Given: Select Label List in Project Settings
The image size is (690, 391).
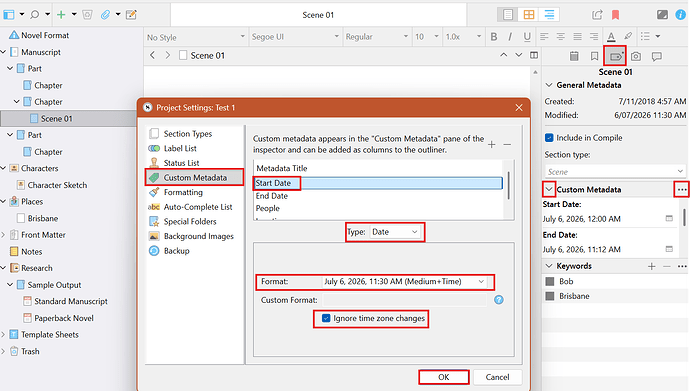Looking at the screenshot, I should pyautogui.click(x=180, y=148).
